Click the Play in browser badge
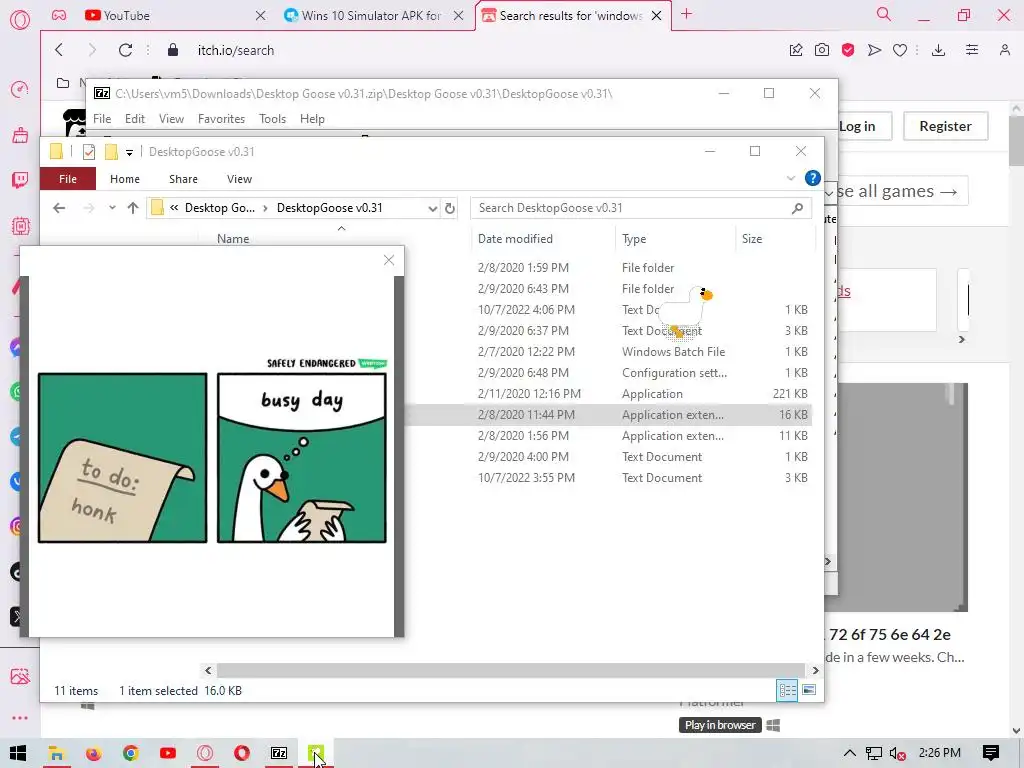This screenshot has height=768, width=1024. [x=720, y=725]
